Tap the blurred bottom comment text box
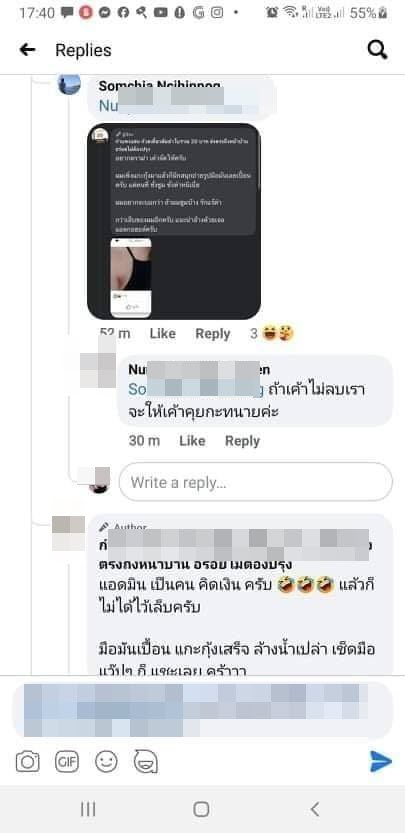Viewport: 405px width, 833px height. point(202,711)
